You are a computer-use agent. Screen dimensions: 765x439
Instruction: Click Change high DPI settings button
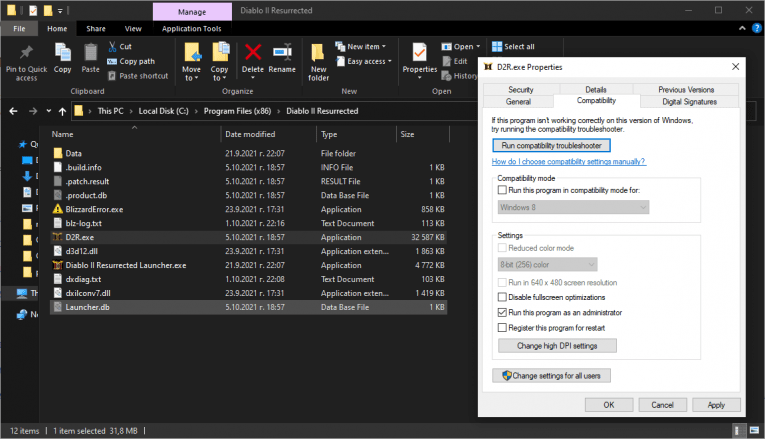pyautogui.click(x=557, y=345)
